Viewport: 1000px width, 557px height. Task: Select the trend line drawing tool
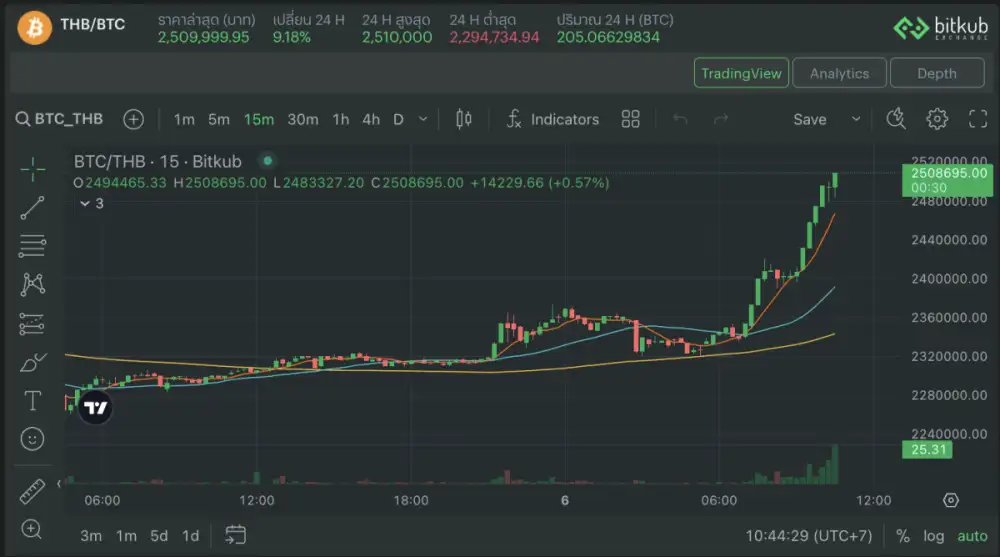pyautogui.click(x=33, y=207)
